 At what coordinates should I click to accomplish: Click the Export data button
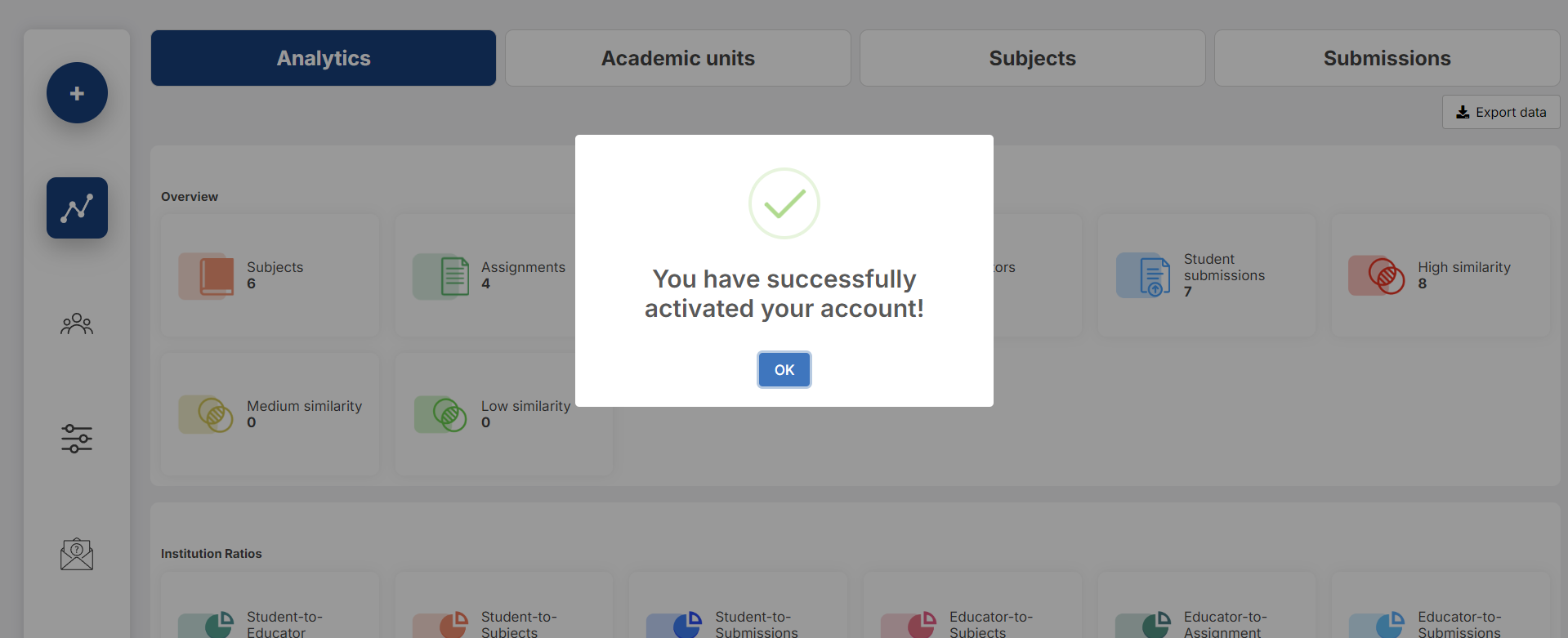coord(1501,112)
